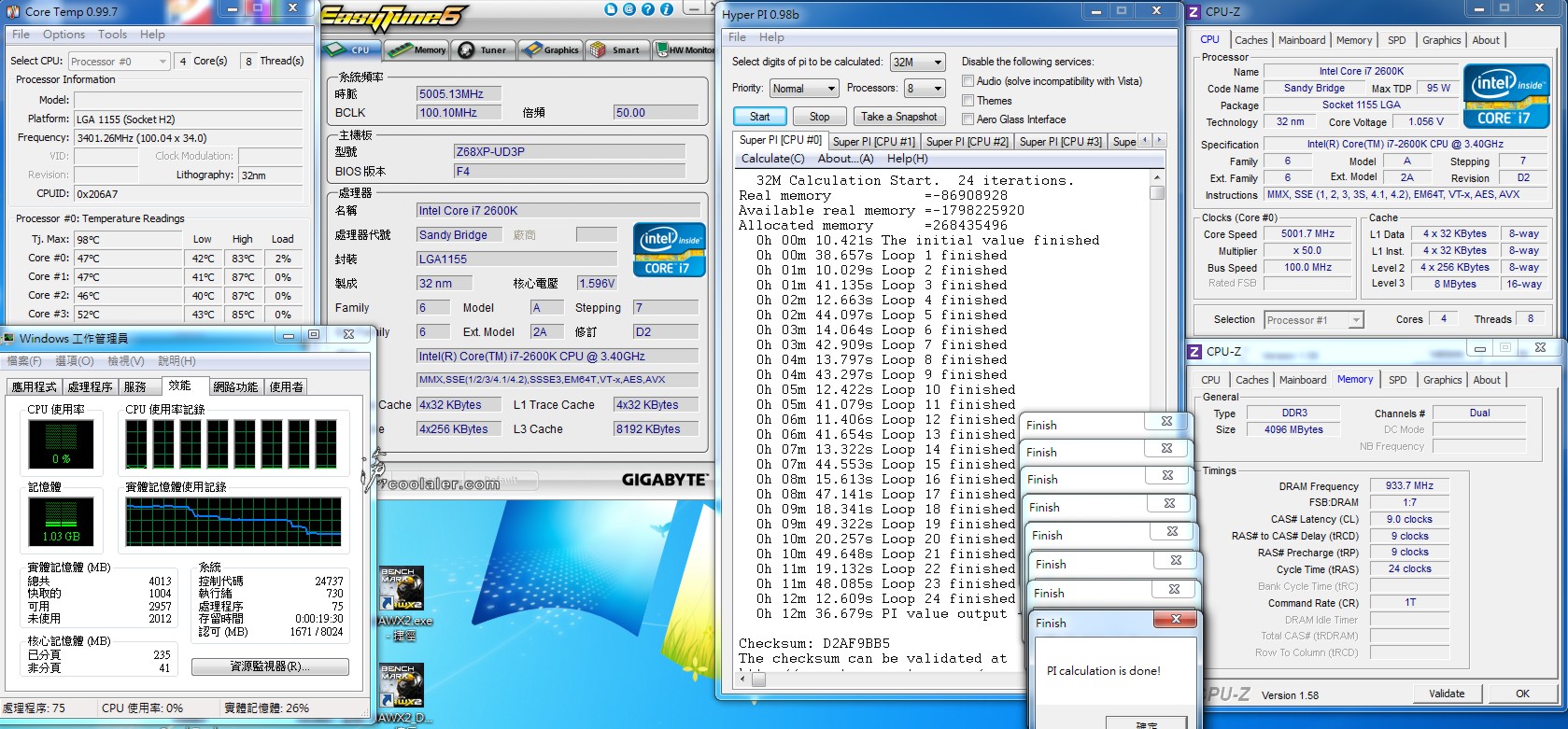Image resolution: width=1568 pixels, height=729 pixels.
Task: Open Task Manager 應用程式 tab
Action: pyautogui.click(x=34, y=386)
